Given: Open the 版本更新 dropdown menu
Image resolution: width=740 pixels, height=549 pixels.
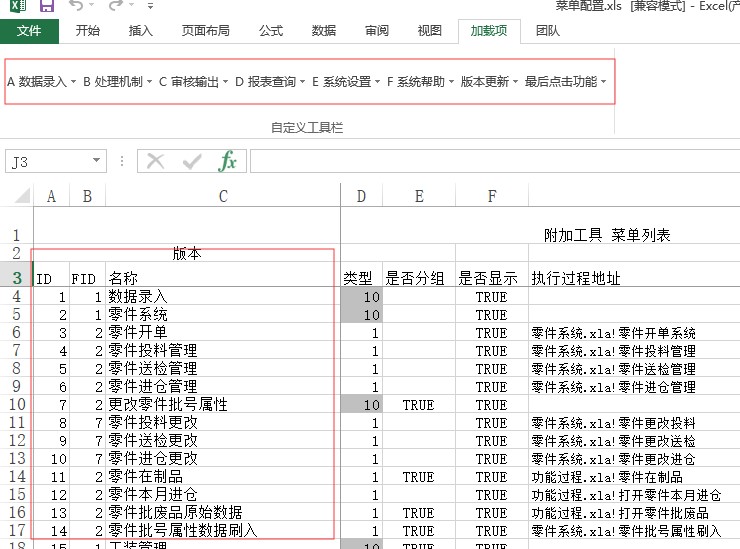Looking at the screenshot, I should tap(490, 82).
